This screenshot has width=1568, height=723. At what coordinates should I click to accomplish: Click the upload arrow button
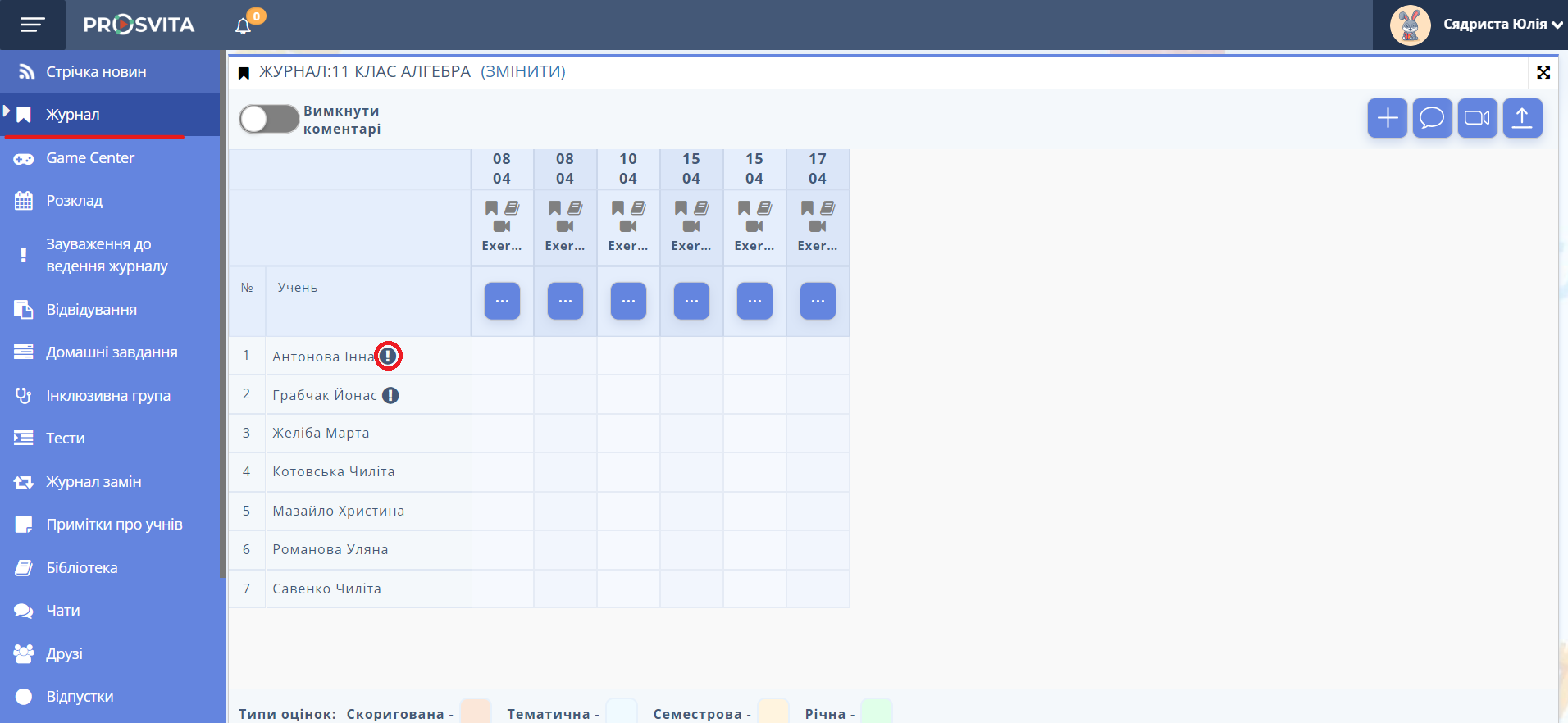(x=1522, y=118)
